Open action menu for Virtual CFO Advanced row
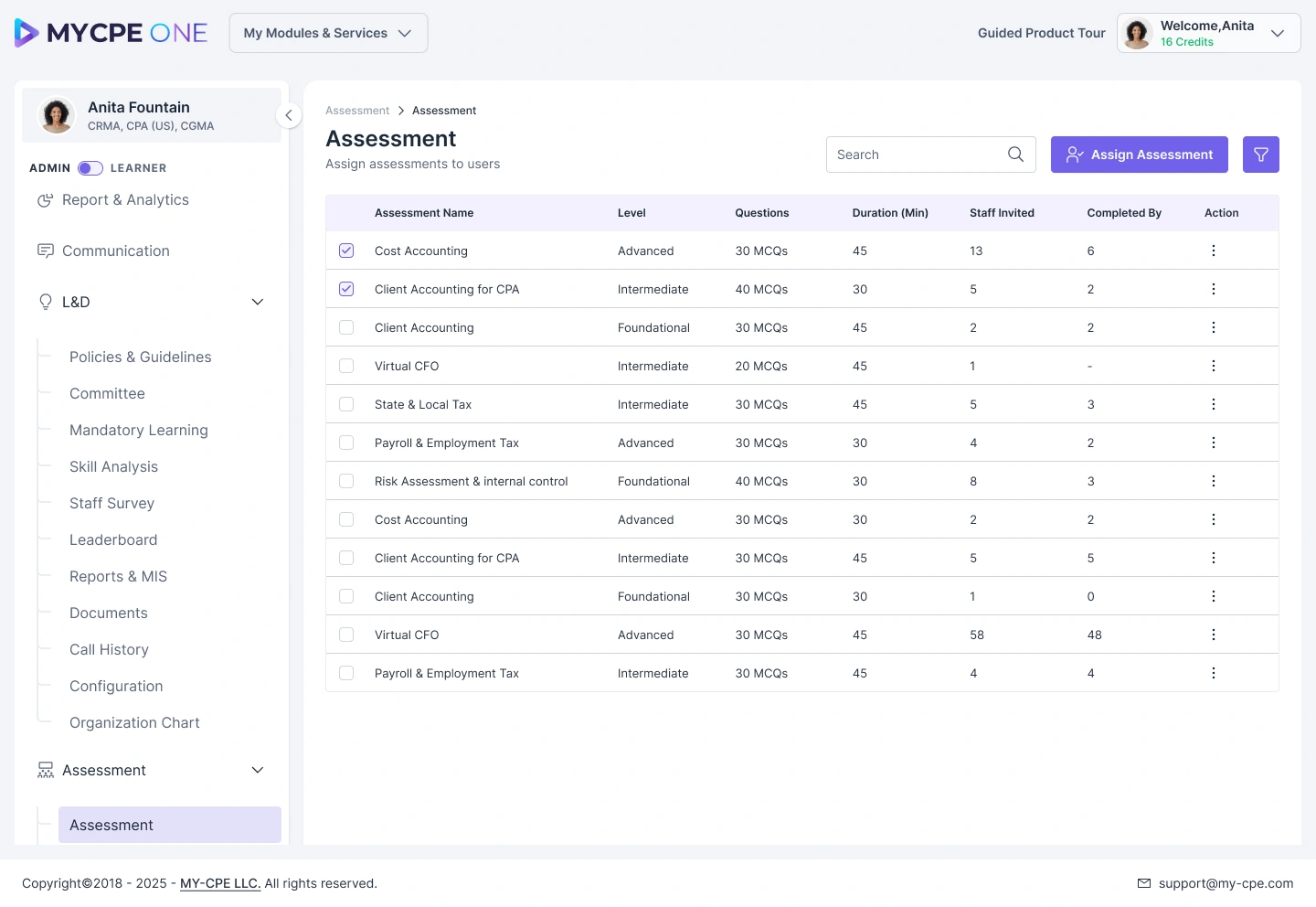 tap(1213, 635)
